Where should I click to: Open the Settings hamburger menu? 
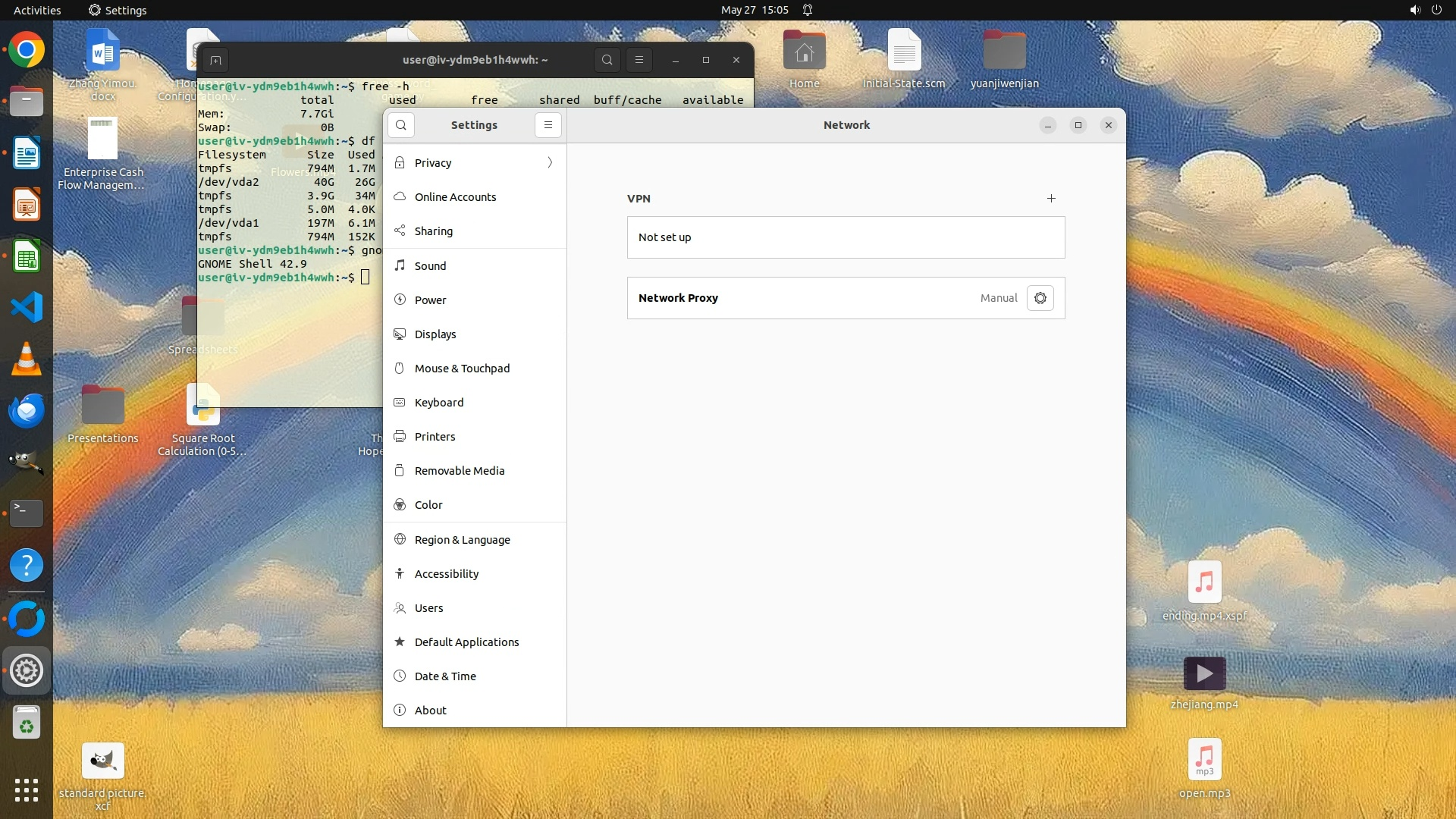548,125
